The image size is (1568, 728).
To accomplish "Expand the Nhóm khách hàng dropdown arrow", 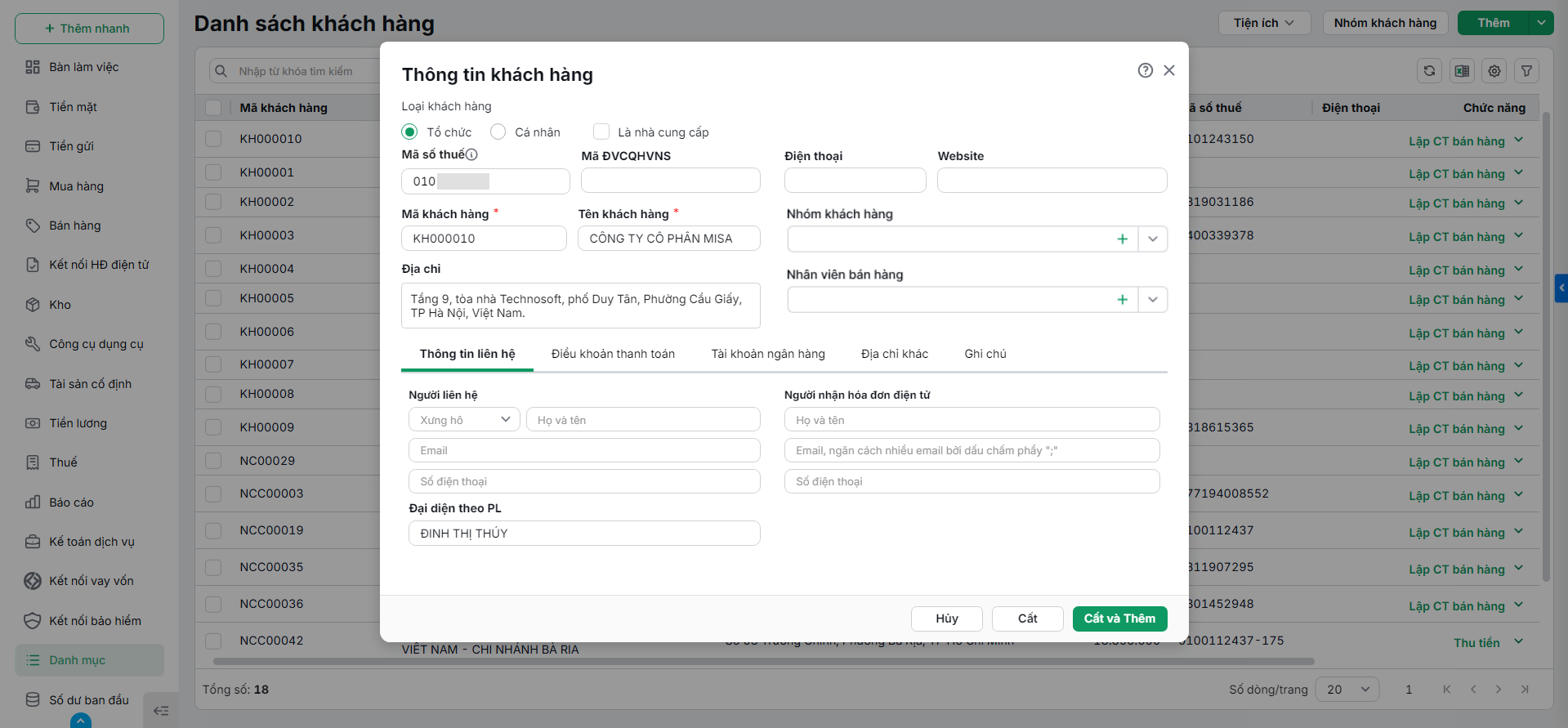I will [x=1153, y=239].
